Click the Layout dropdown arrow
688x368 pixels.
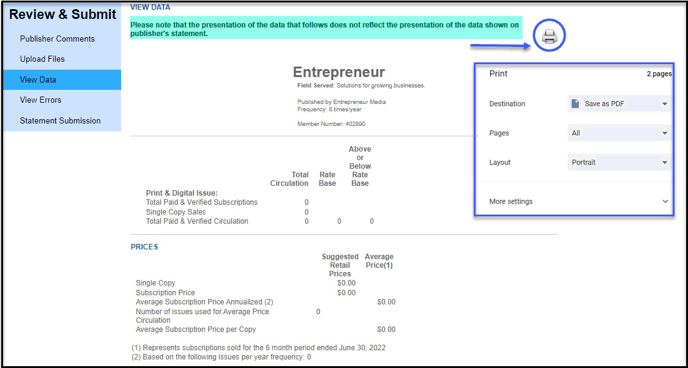click(x=665, y=162)
